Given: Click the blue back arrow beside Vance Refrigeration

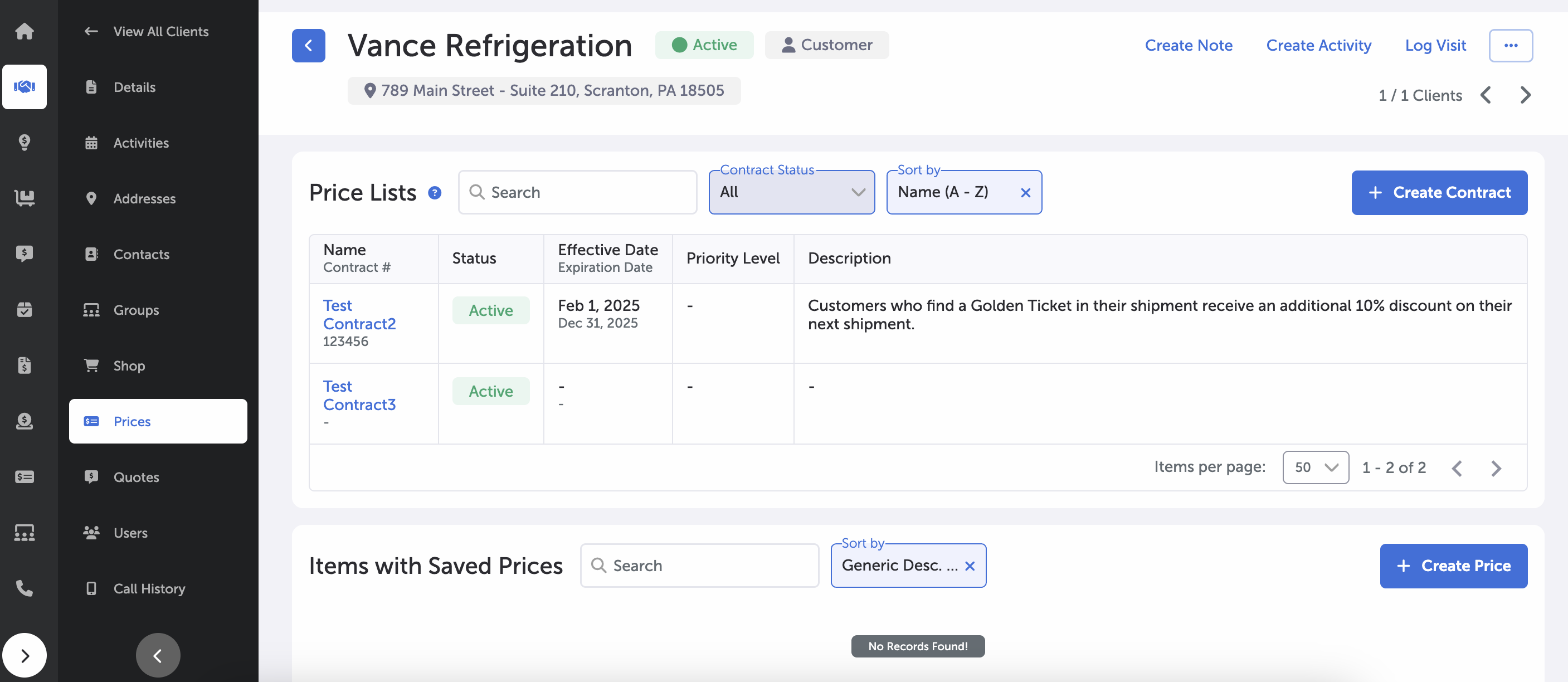Looking at the screenshot, I should [x=309, y=46].
